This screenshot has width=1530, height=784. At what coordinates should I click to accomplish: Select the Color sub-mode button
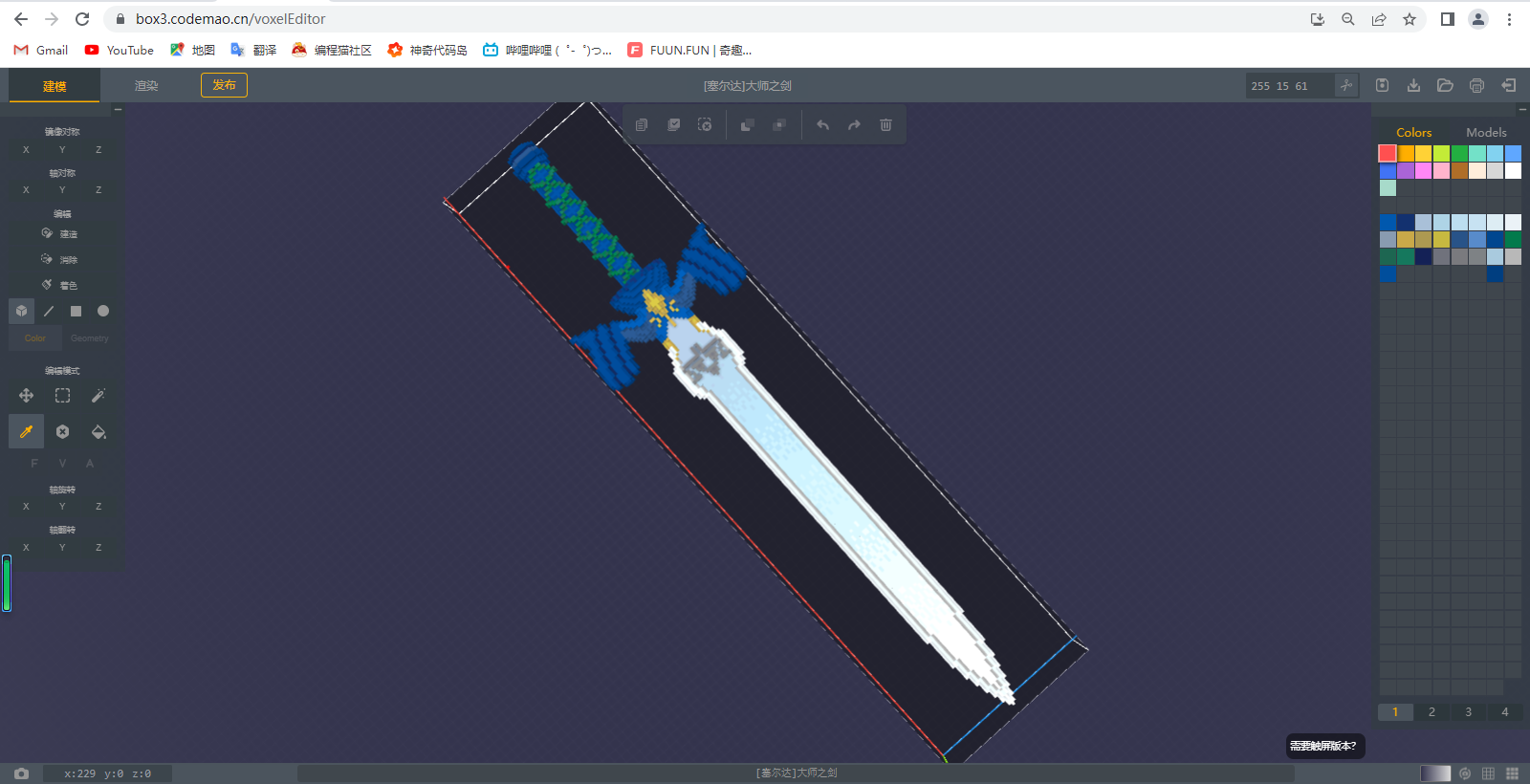[x=35, y=338]
